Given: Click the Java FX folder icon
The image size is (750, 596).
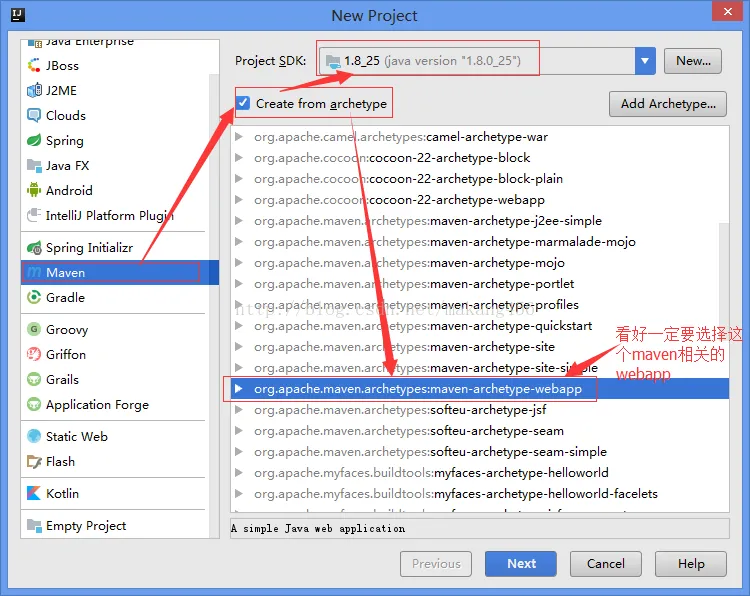Looking at the screenshot, I should tap(34, 166).
